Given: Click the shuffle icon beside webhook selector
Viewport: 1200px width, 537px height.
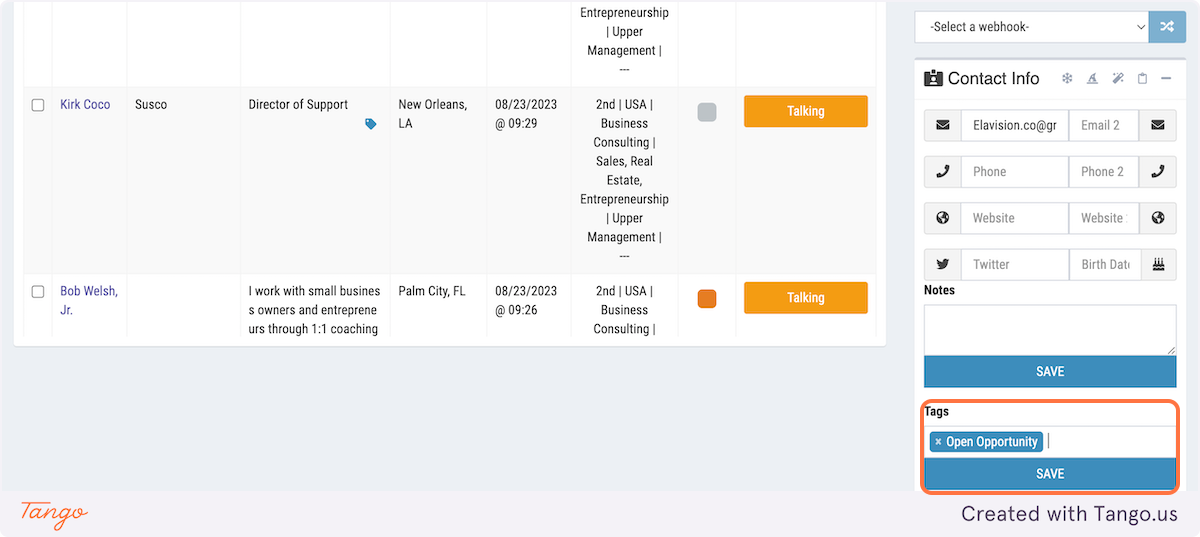Looking at the screenshot, I should pos(1167,27).
